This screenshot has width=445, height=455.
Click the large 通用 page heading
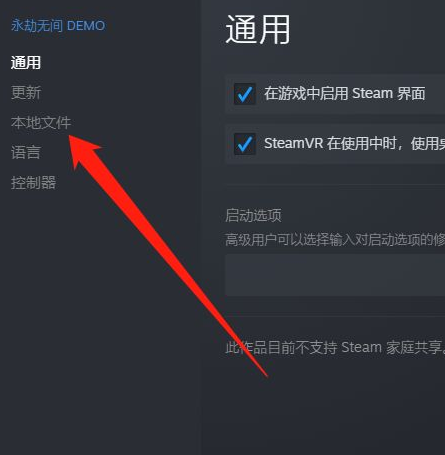[258, 29]
